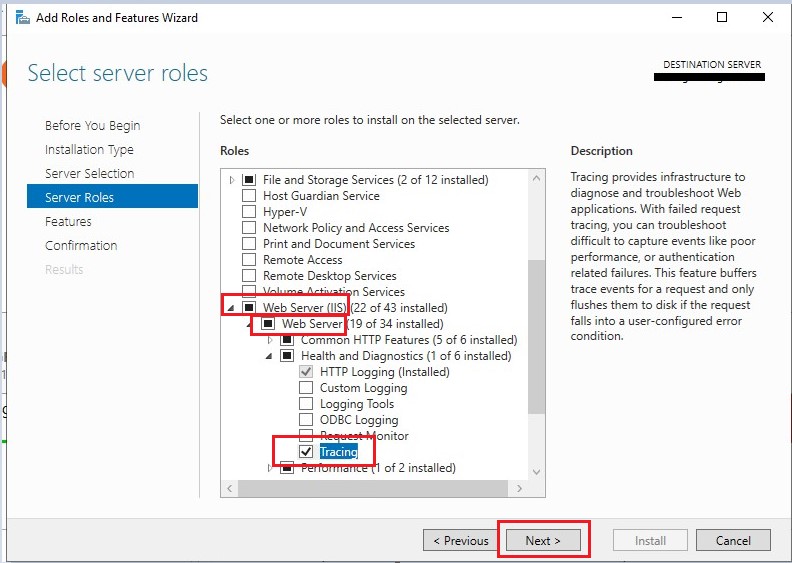Screen dimensions: 792x563
Task: Click the horizontal scrollbar right arrow
Action: (x=520, y=488)
